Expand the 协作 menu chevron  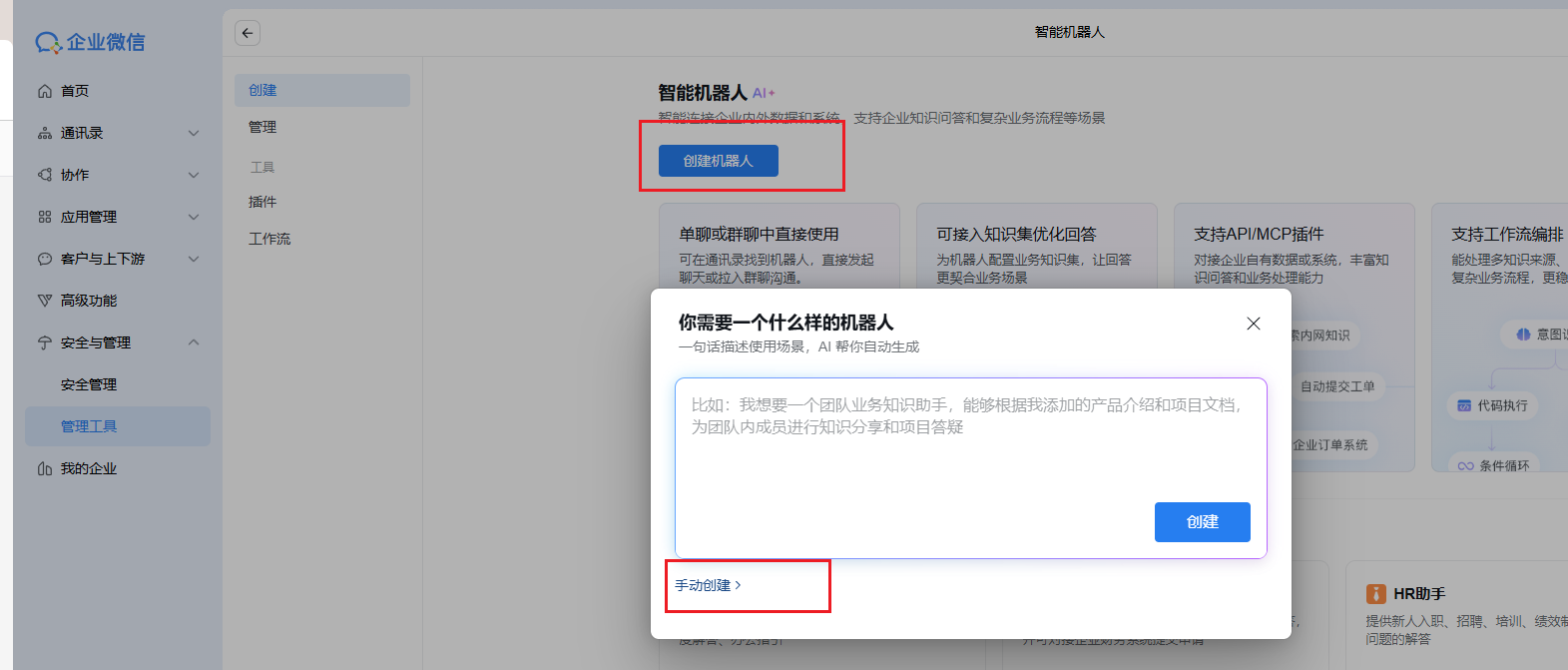194,175
